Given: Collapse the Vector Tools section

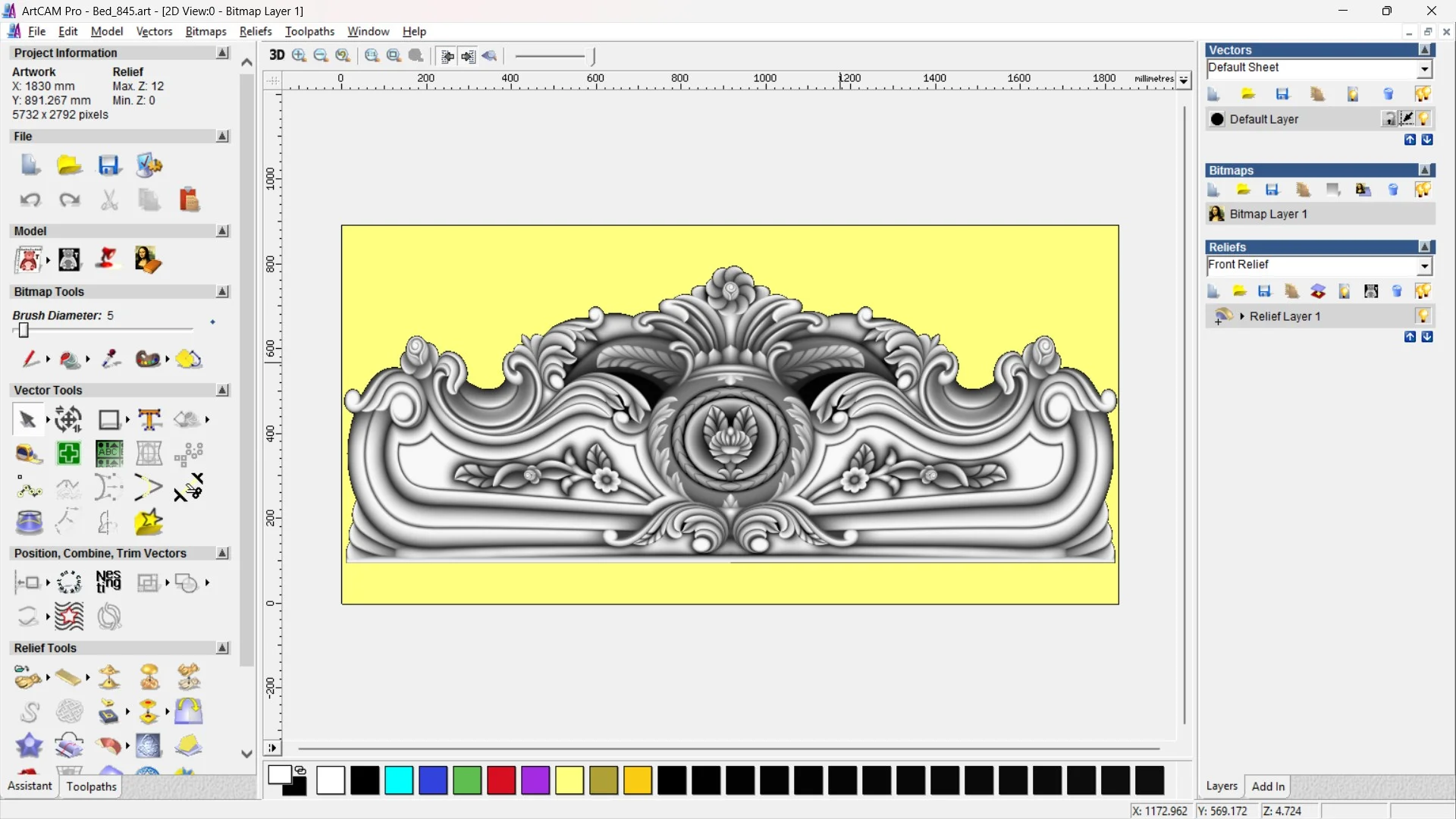Looking at the screenshot, I should [x=222, y=390].
